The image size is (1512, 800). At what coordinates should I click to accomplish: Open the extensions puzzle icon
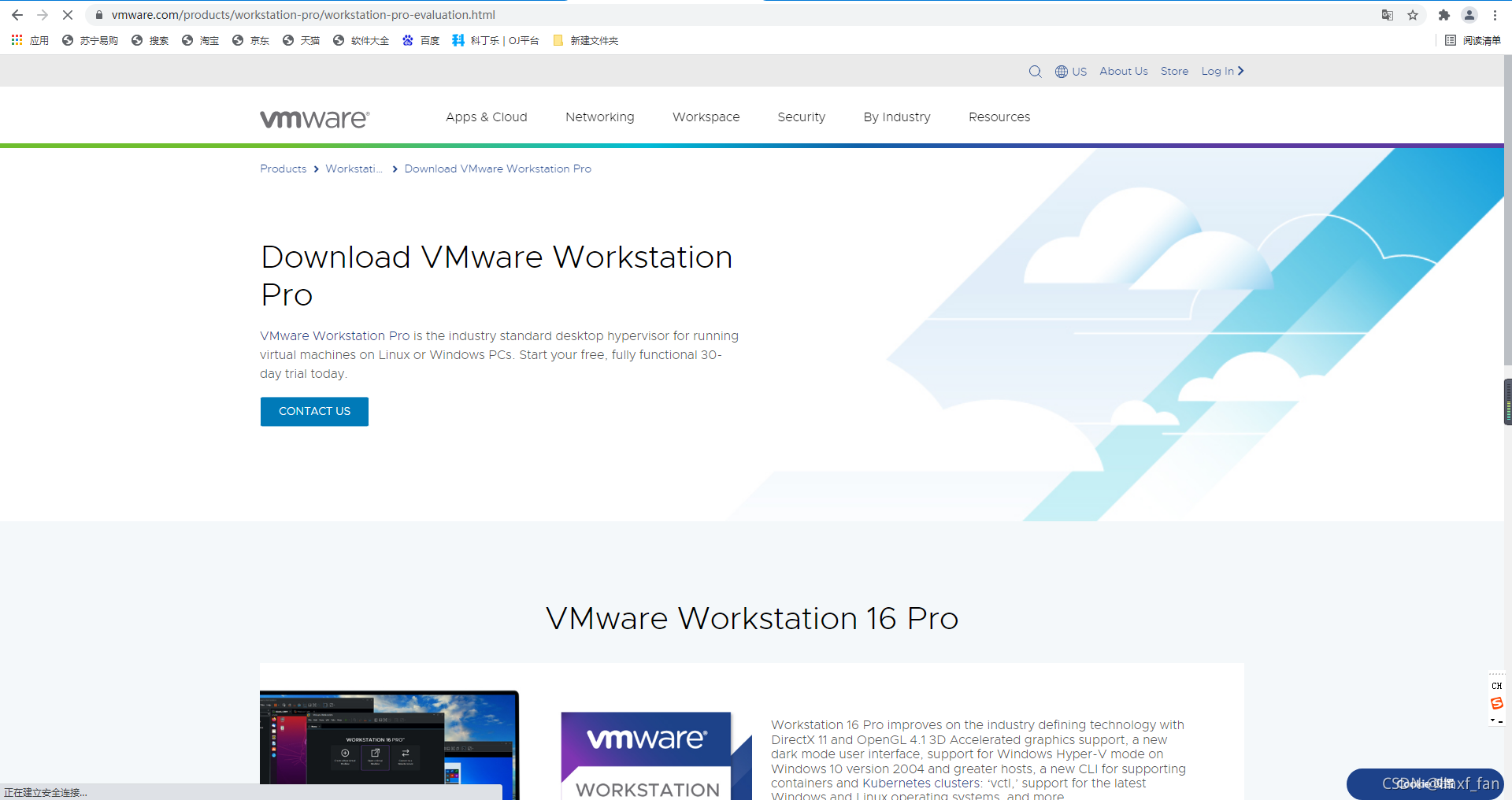(1444, 15)
